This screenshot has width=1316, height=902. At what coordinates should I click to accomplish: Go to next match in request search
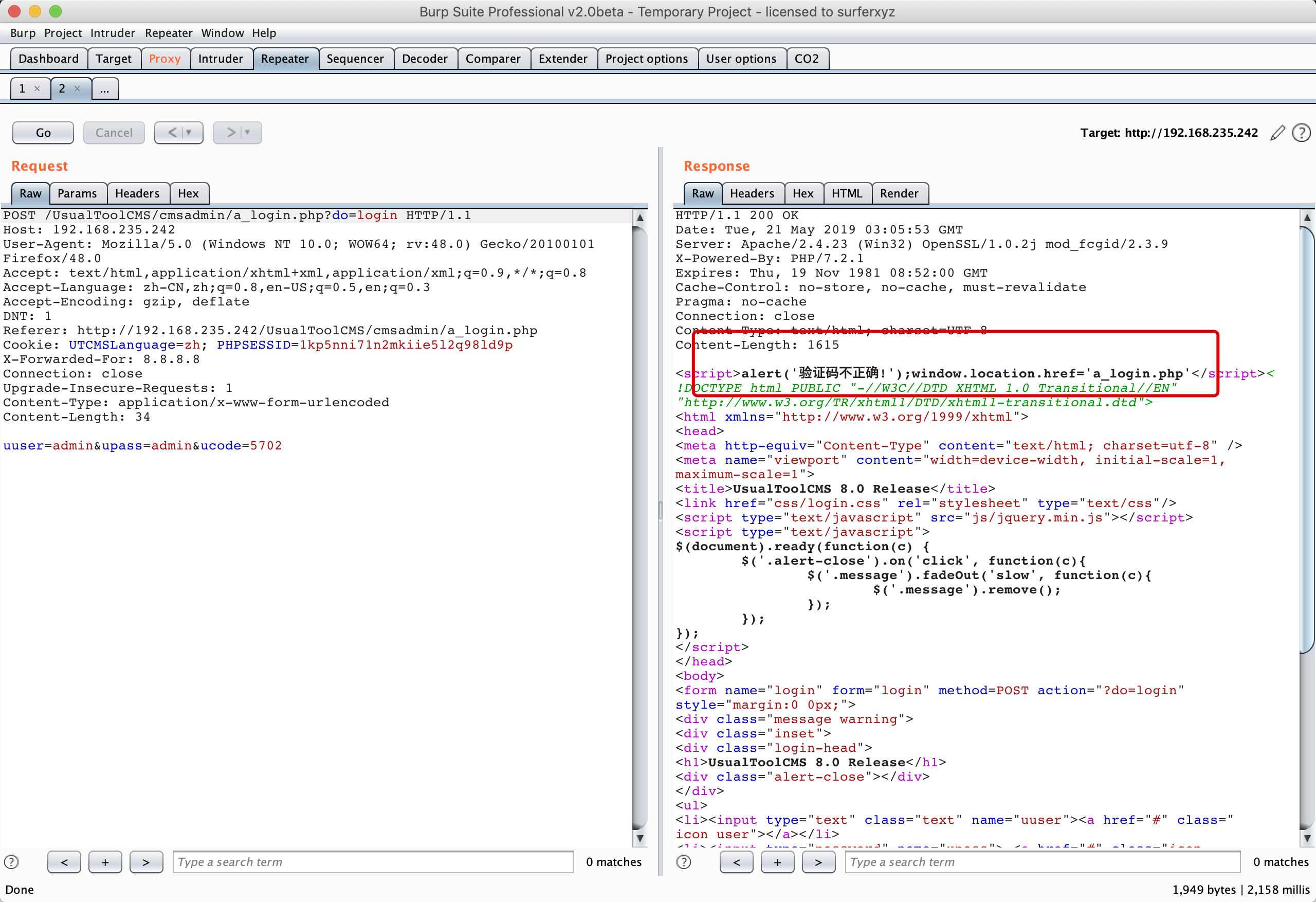click(x=146, y=862)
